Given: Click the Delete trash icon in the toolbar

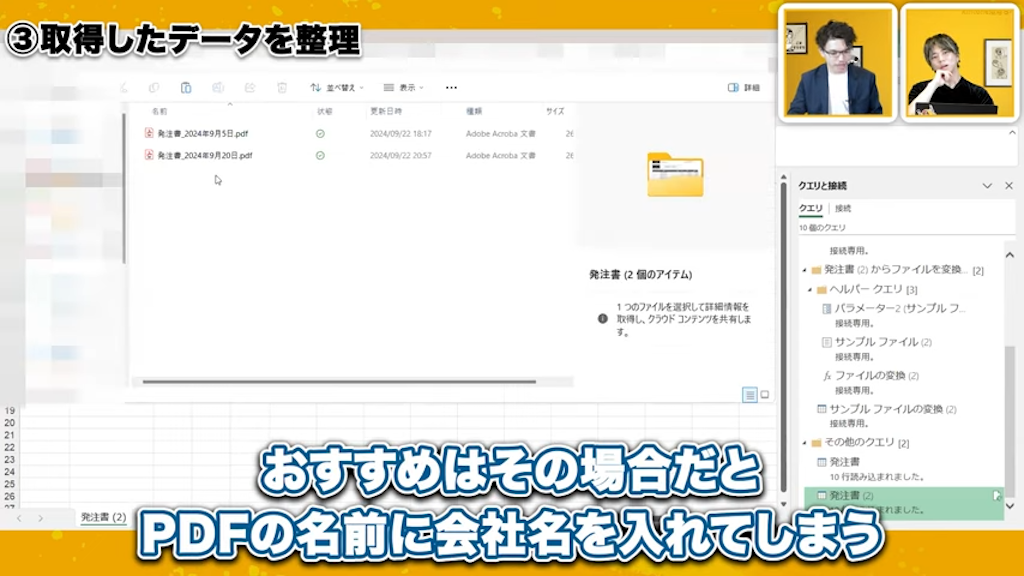Looking at the screenshot, I should pos(283,88).
